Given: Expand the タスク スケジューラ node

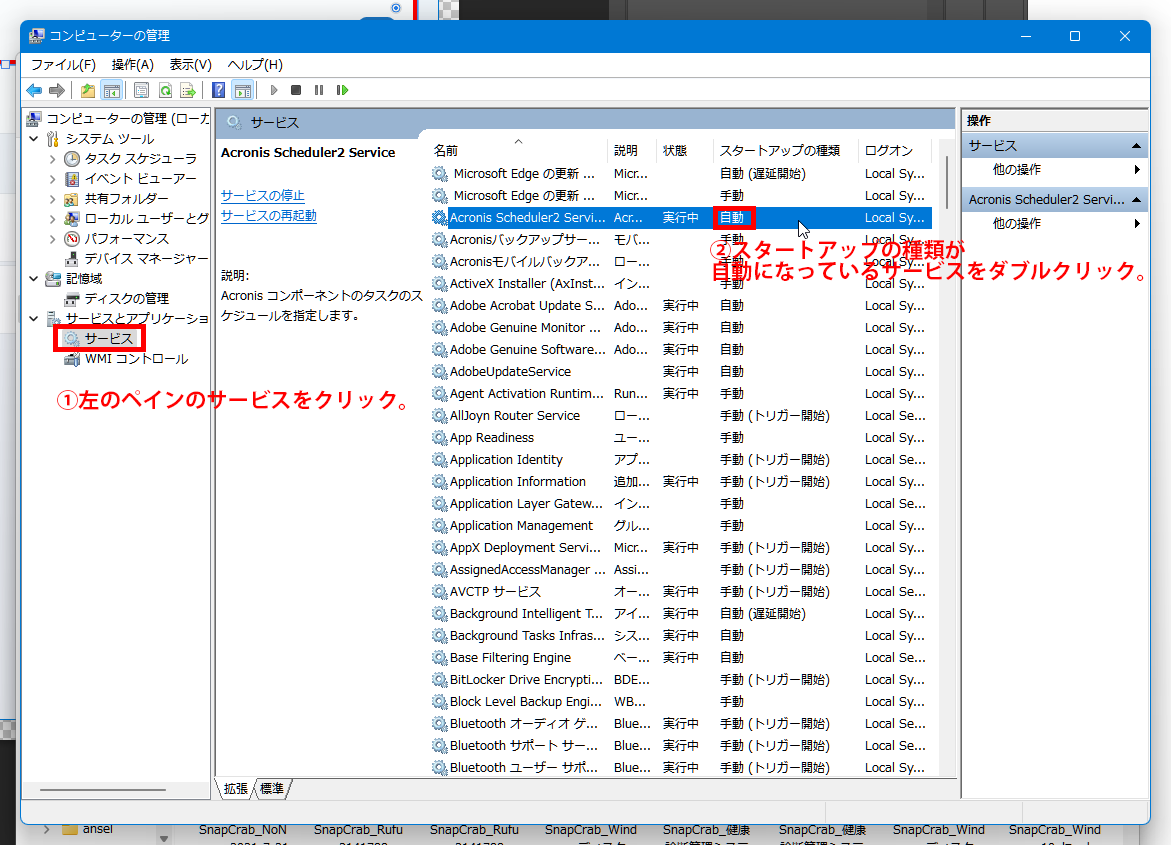Looking at the screenshot, I should pyautogui.click(x=52, y=158).
